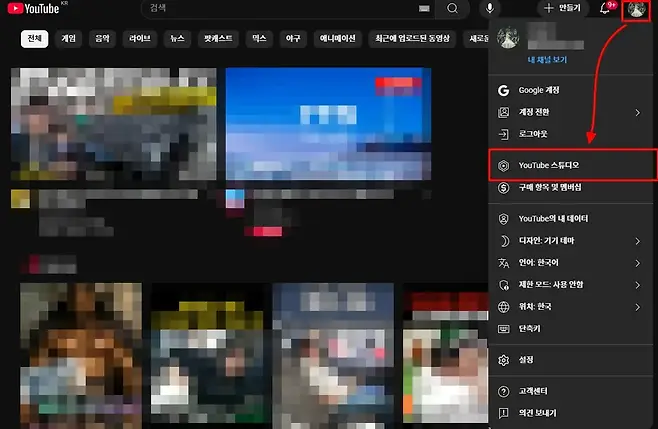The width and height of the screenshot is (658, 429).
Task: Click the shield icon for YouTube의 내 데이터
Action: coord(504,219)
